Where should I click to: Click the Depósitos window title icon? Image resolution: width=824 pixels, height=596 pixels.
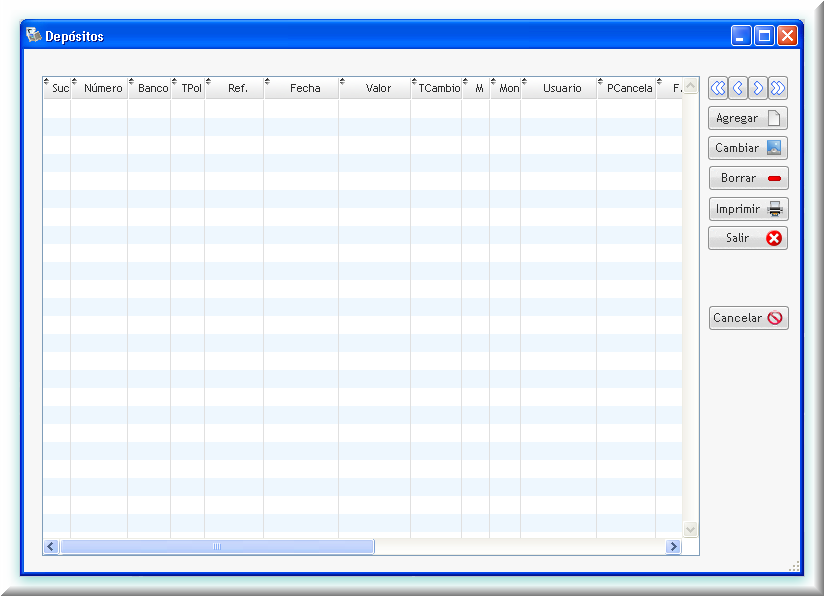click(34, 35)
